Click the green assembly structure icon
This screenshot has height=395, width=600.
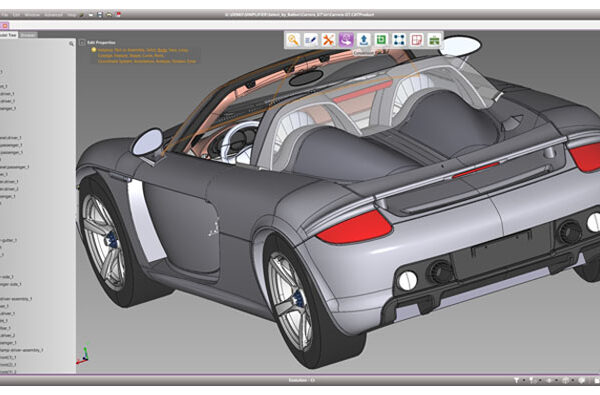coord(434,39)
